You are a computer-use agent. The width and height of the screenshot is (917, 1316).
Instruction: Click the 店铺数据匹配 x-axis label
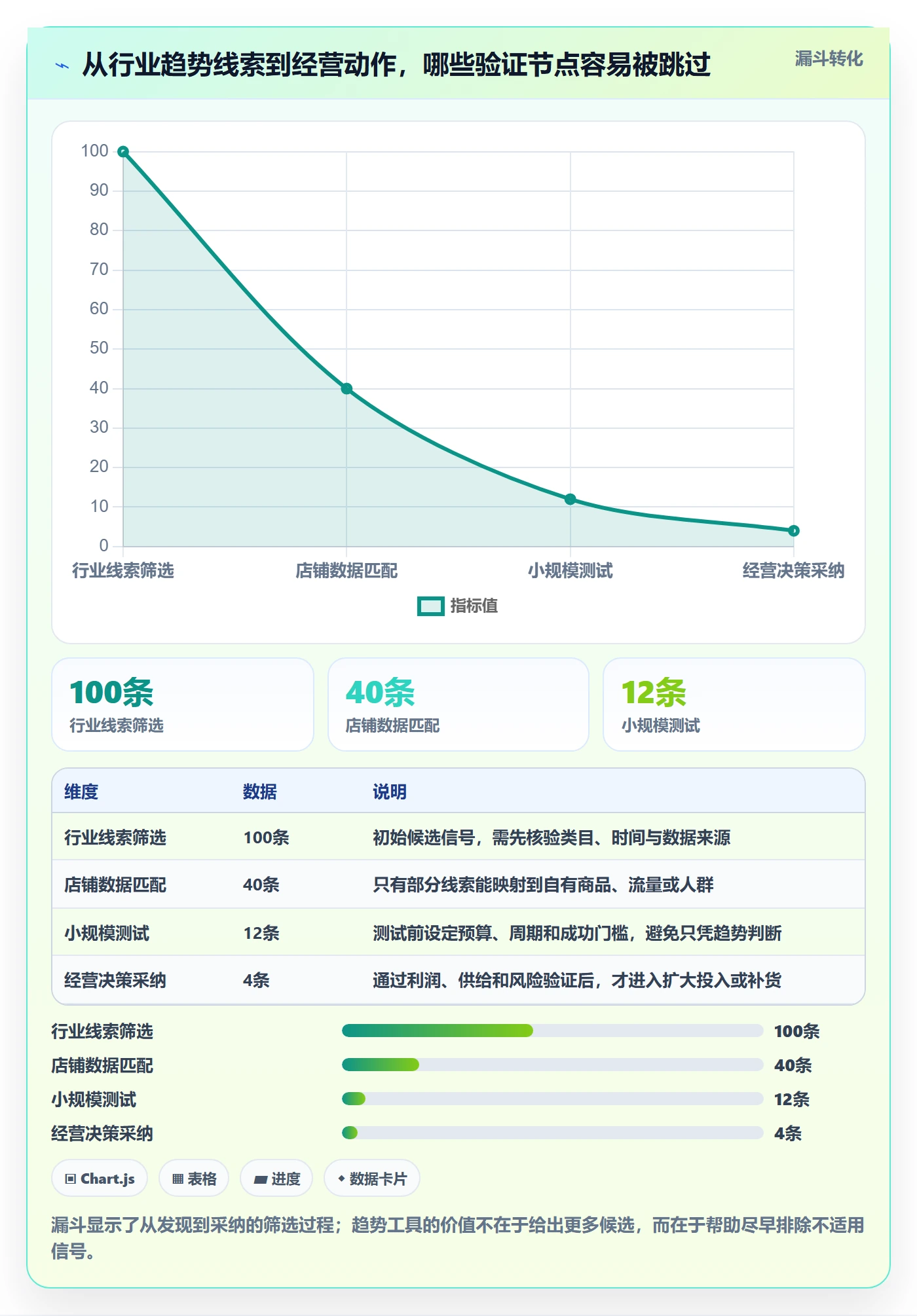(x=346, y=571)
